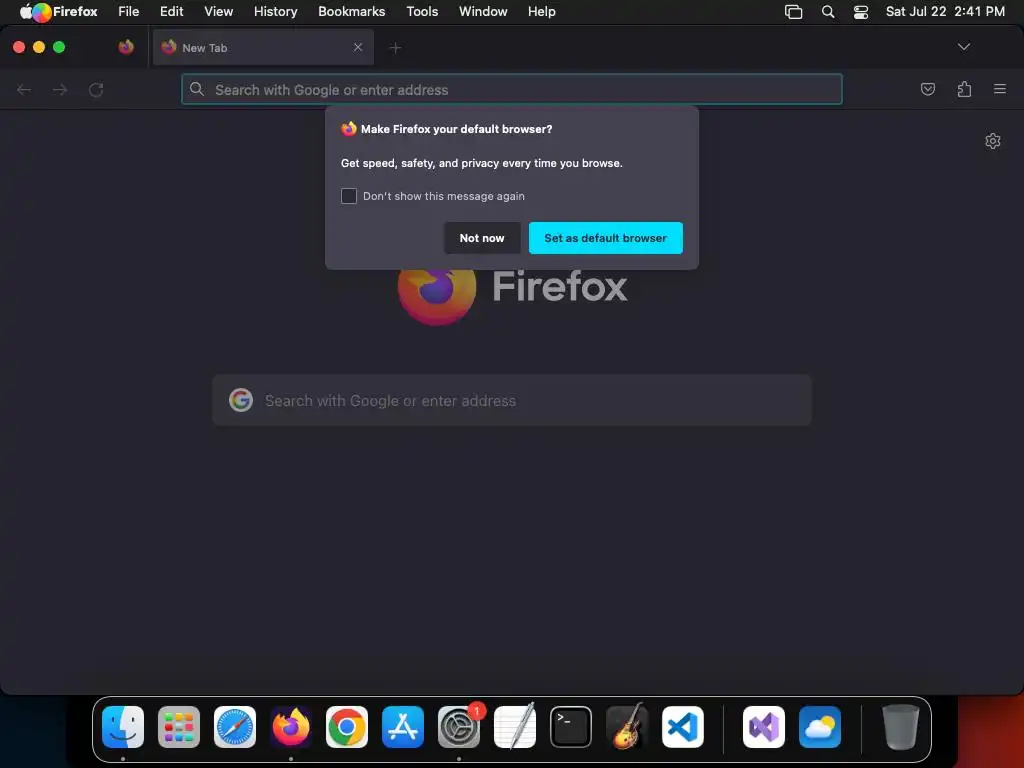Open App Store from the Dock
The width and height of the screenshot is (1024, 768).
[403, 727]
